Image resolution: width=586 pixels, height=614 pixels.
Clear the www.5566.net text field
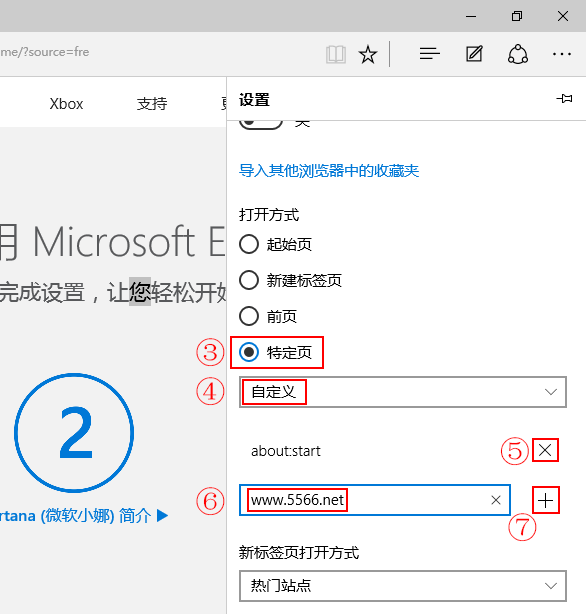pyautogui.click(x=496, y=500)
